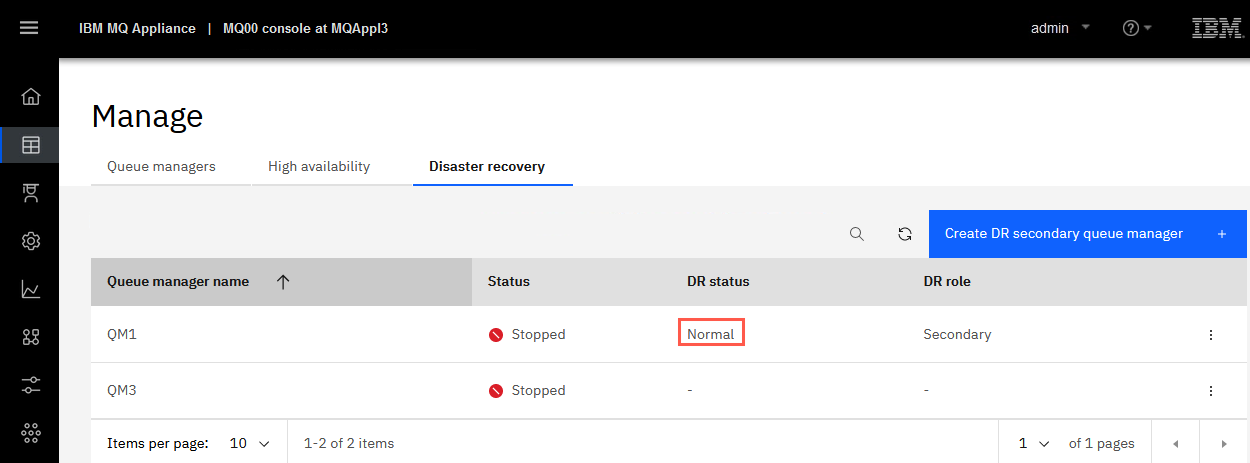Open overflow menu for QM1 row
The height and width of the screenshot is (463, 1250).
[x=1211, y=335]
